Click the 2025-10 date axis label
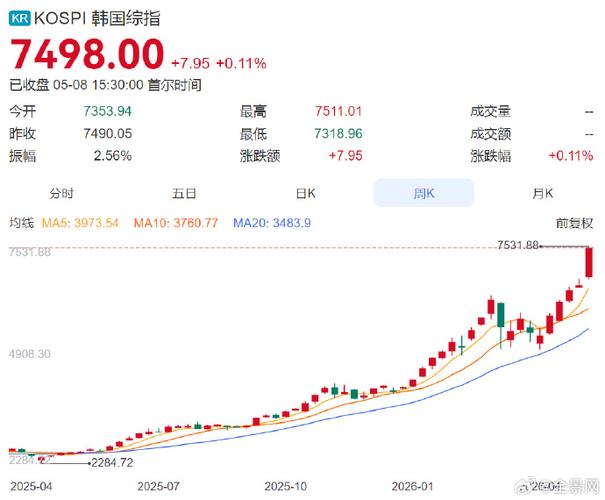This screenshot has height=500, width=605. (x=286, y=486)
